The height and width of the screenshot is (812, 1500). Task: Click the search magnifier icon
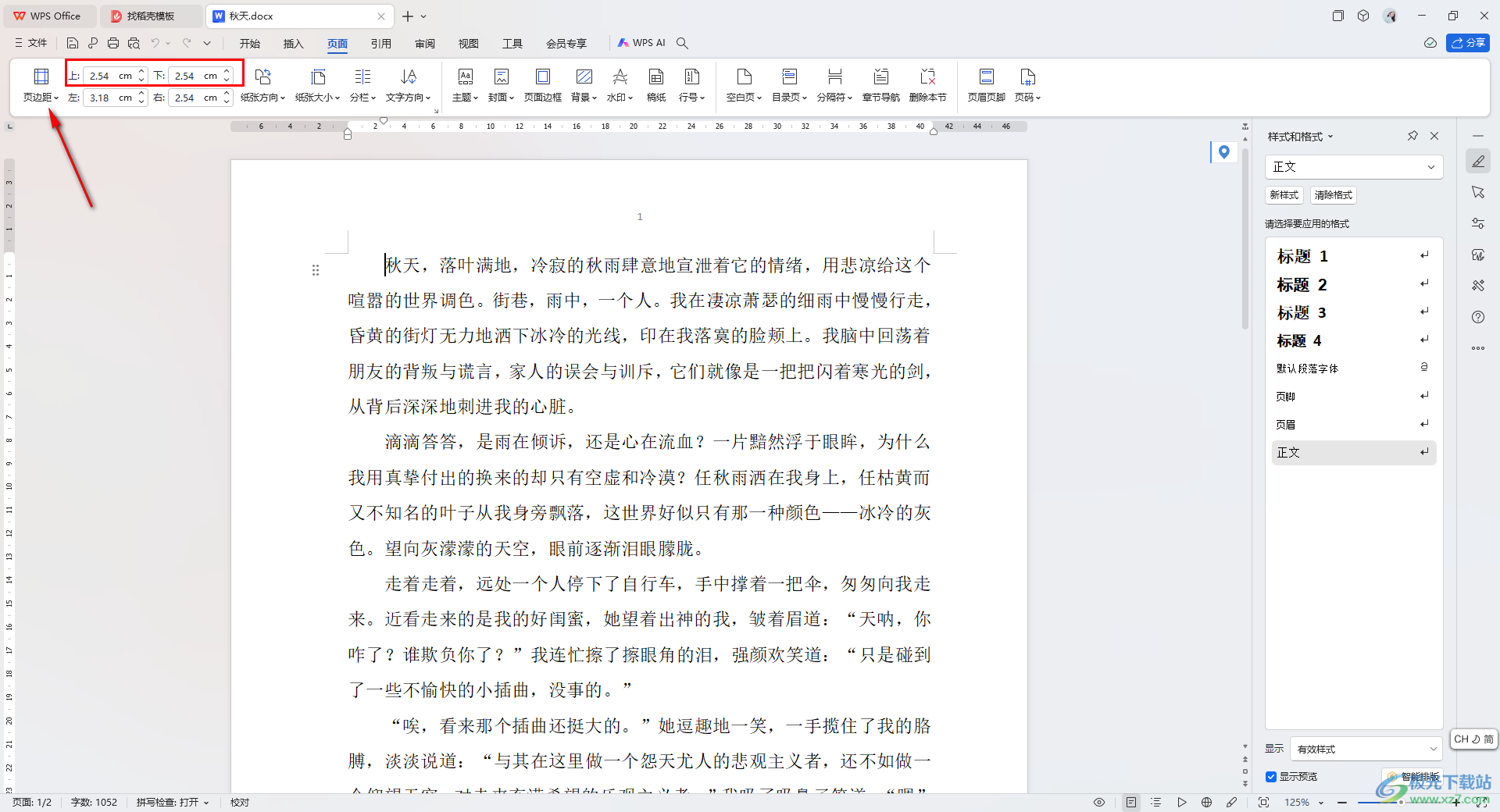pyautogui.click(x=682, y=43)
